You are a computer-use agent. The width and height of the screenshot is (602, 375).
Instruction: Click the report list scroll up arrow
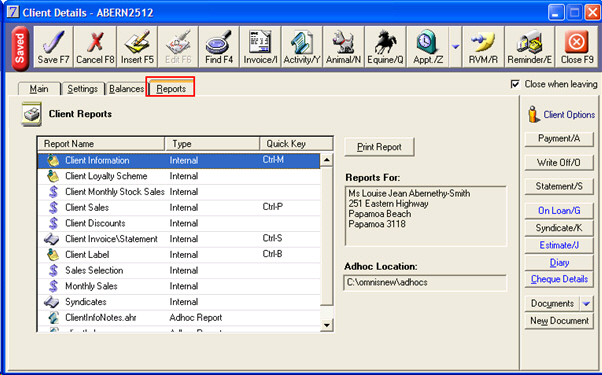click(326, 160)
